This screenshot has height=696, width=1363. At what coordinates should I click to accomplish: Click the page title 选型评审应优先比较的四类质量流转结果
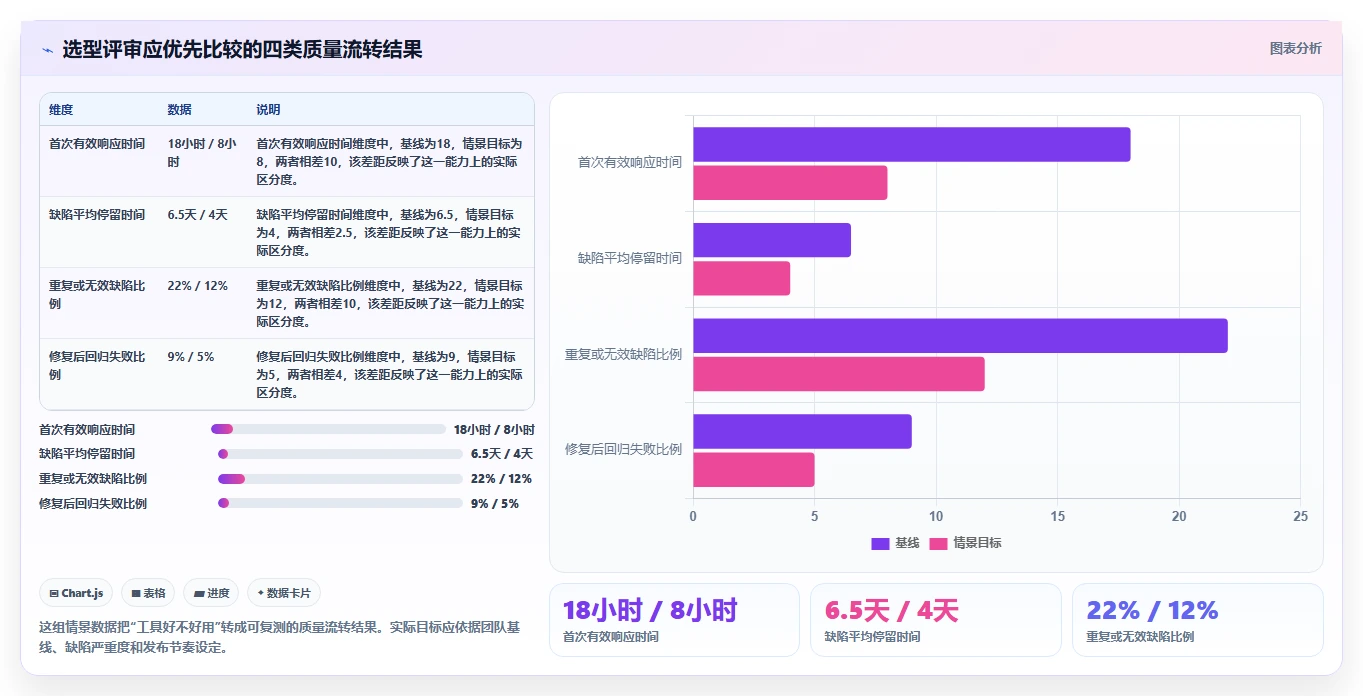click(242, 49)
